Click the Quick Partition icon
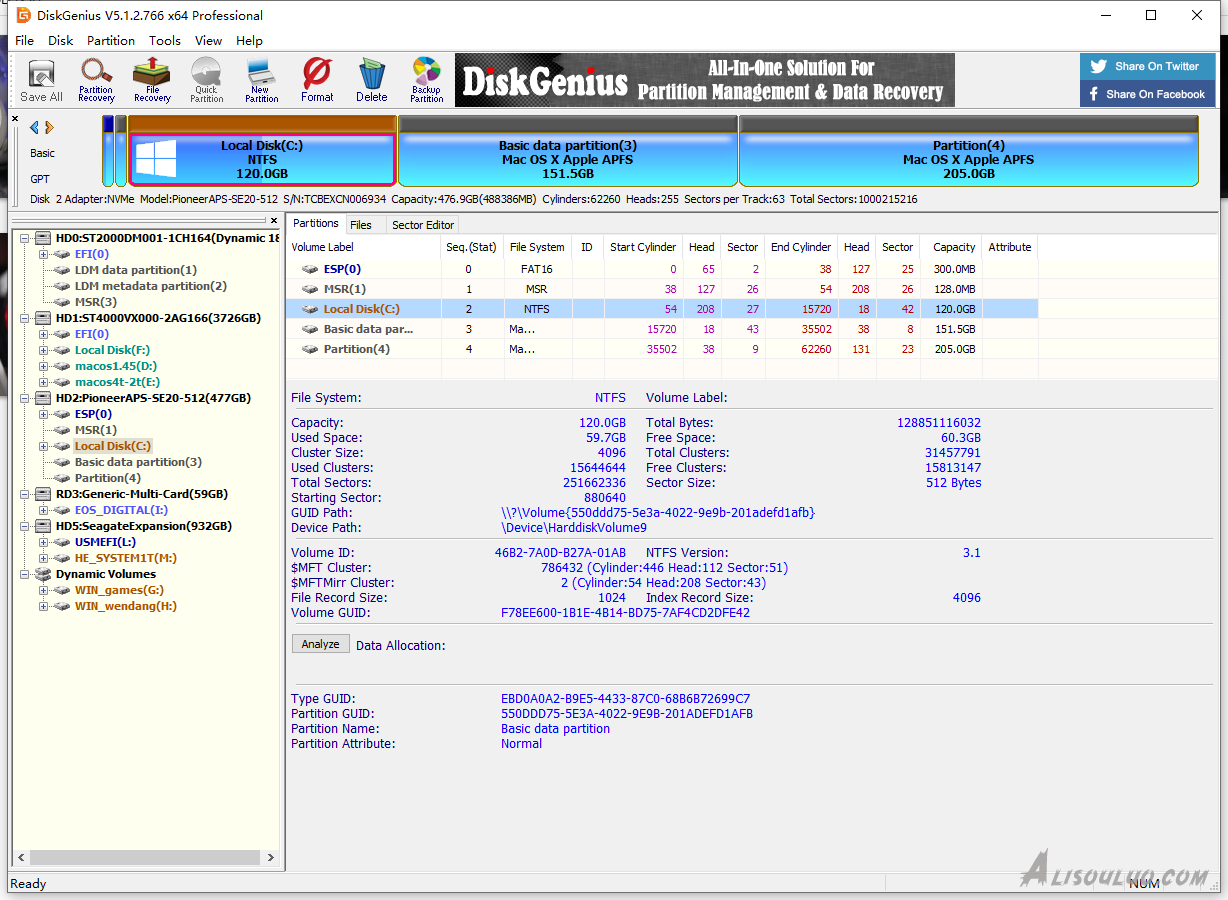1228x900 pixels. coord(206,80)
